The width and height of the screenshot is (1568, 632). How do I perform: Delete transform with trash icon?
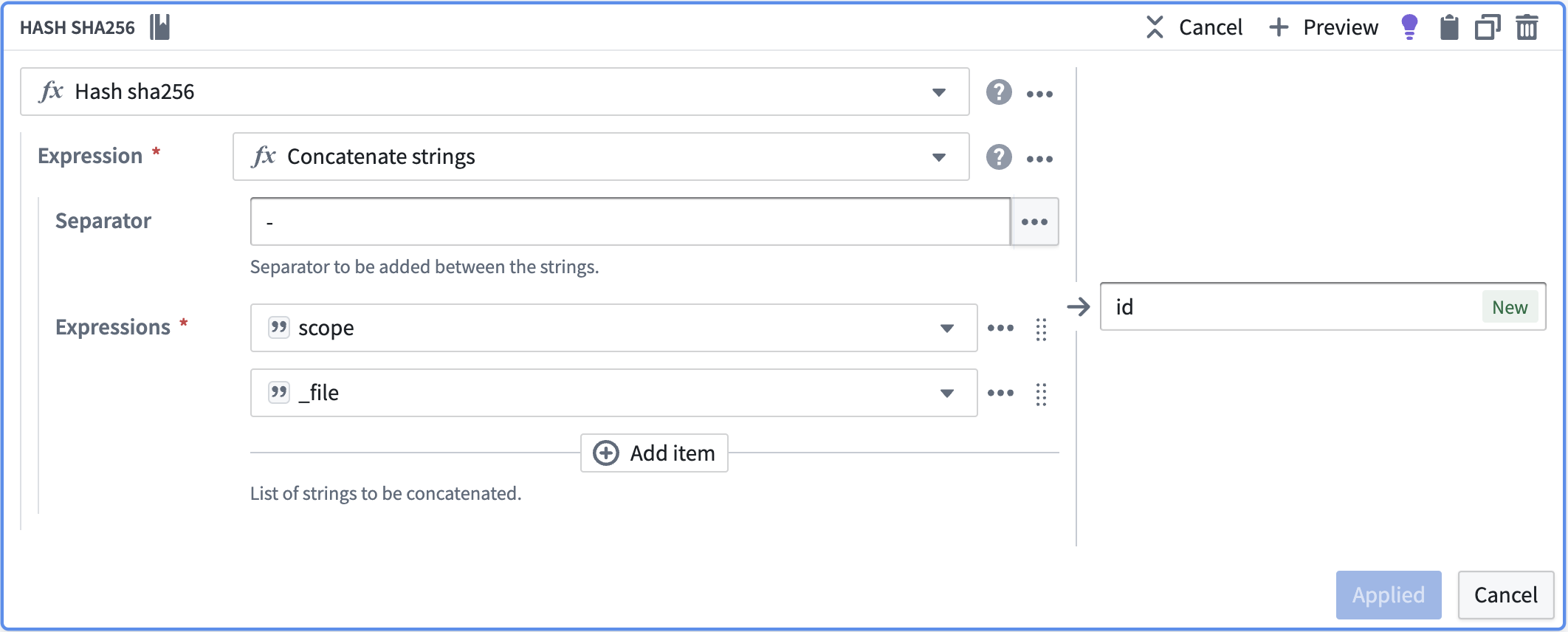click(1527, 27)
